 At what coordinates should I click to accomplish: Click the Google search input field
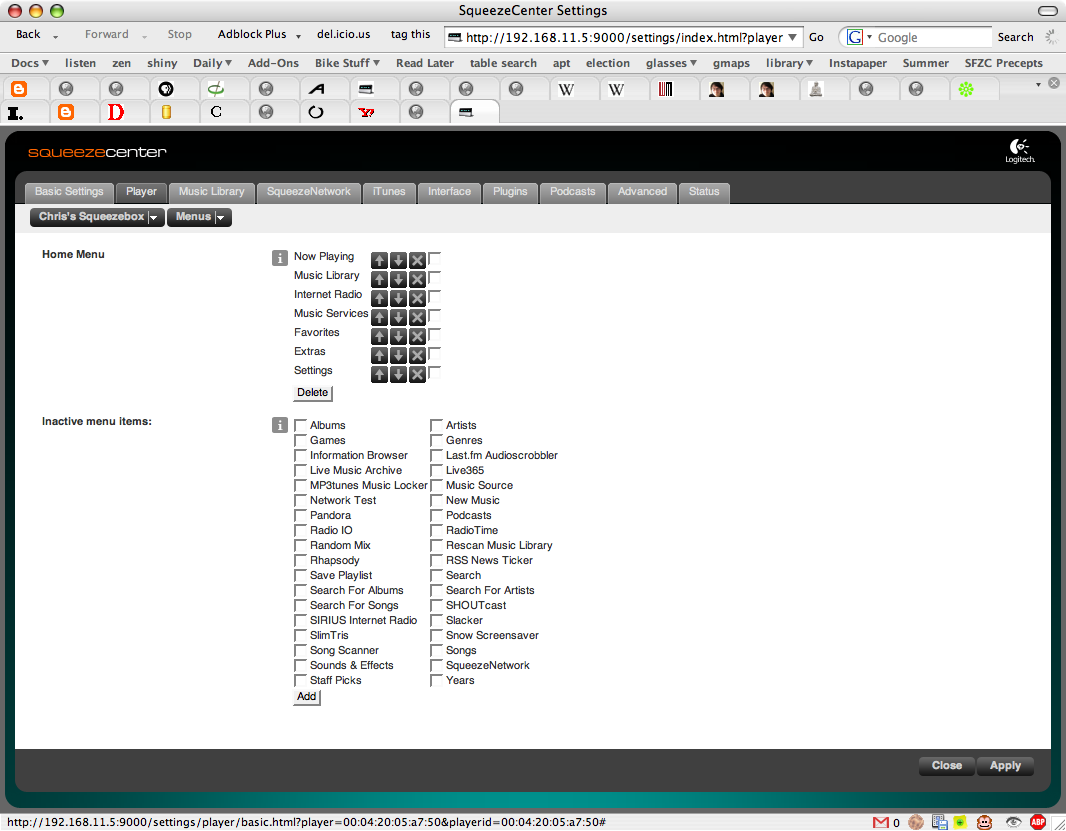932,37
